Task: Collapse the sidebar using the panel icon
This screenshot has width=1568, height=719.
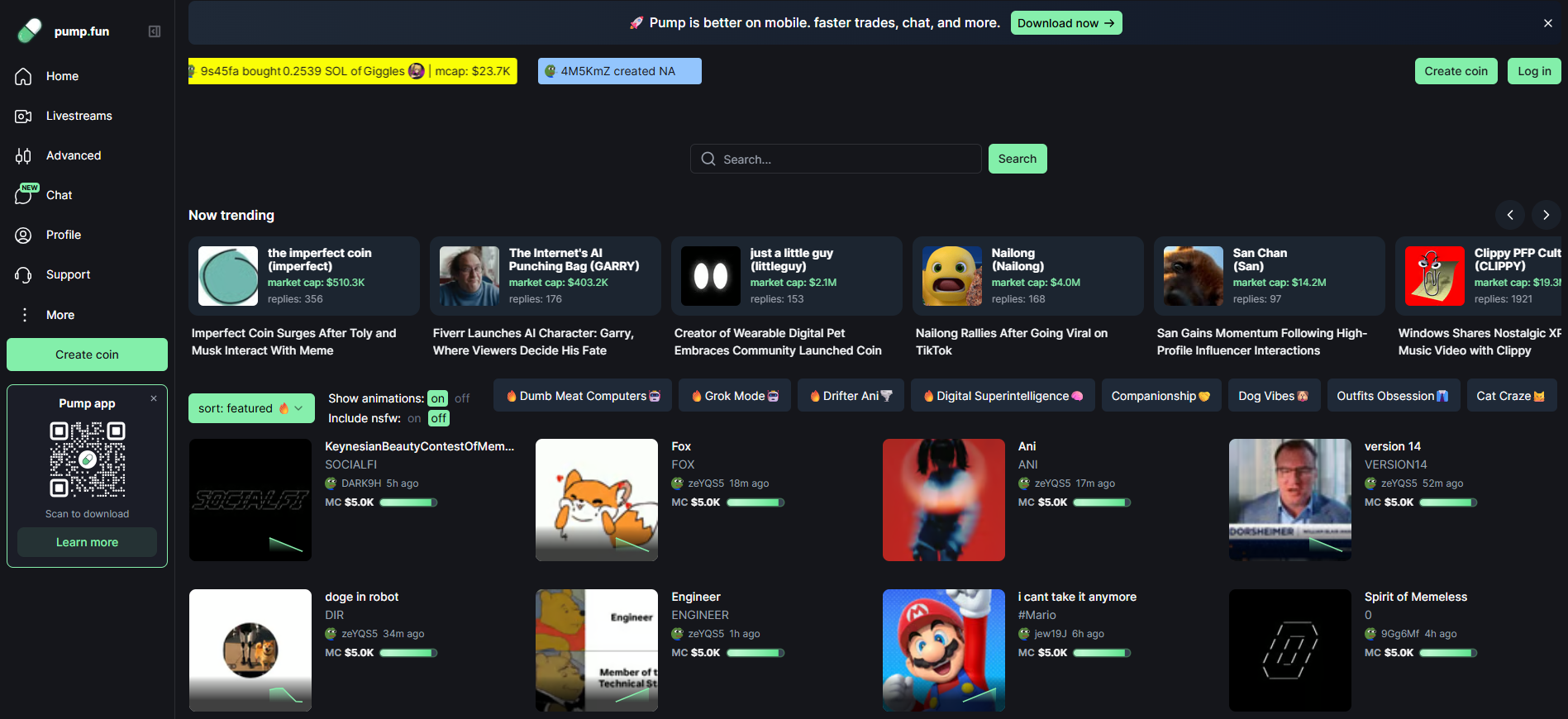Action: [x=155, y=31]
